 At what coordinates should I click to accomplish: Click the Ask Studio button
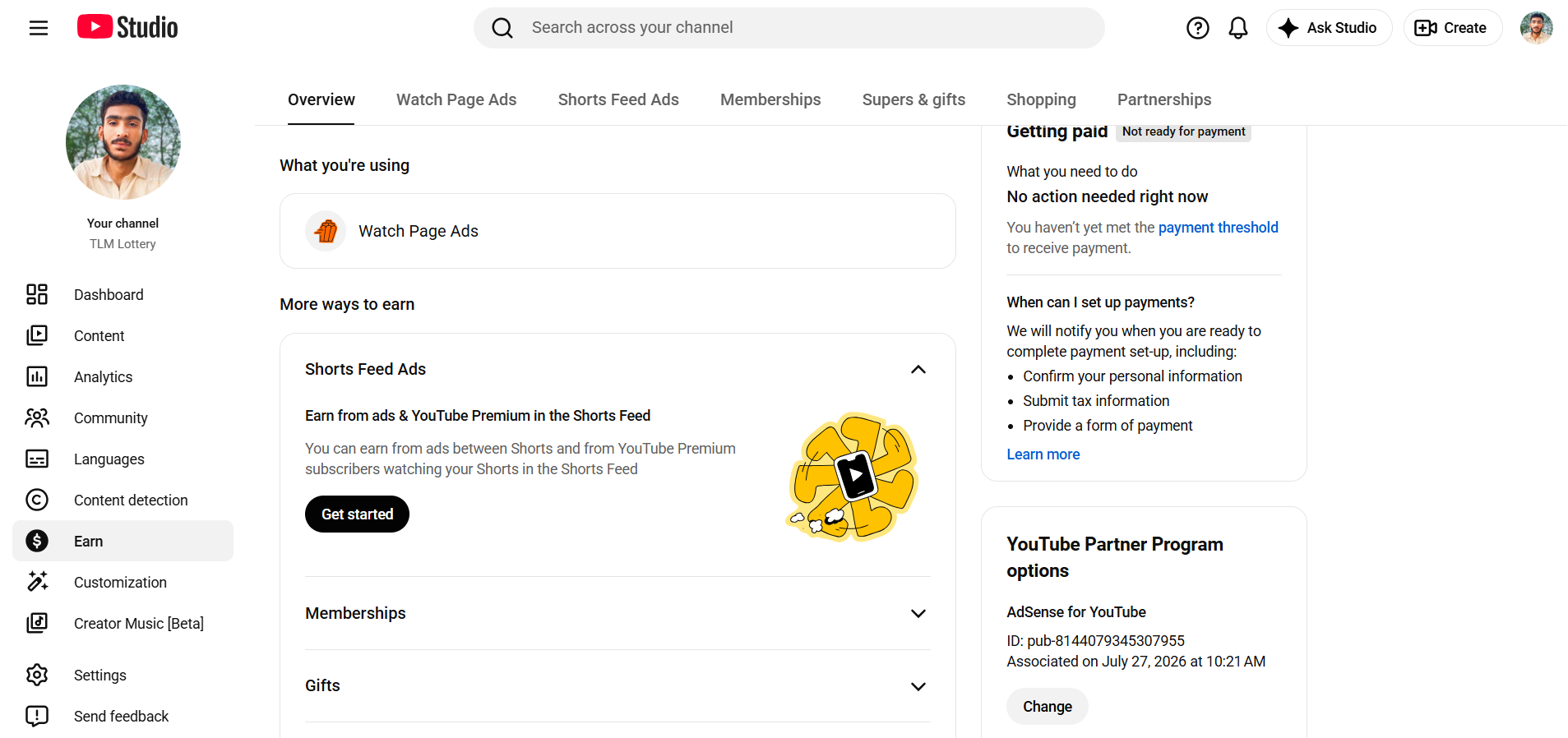(x=1329, y=28)
